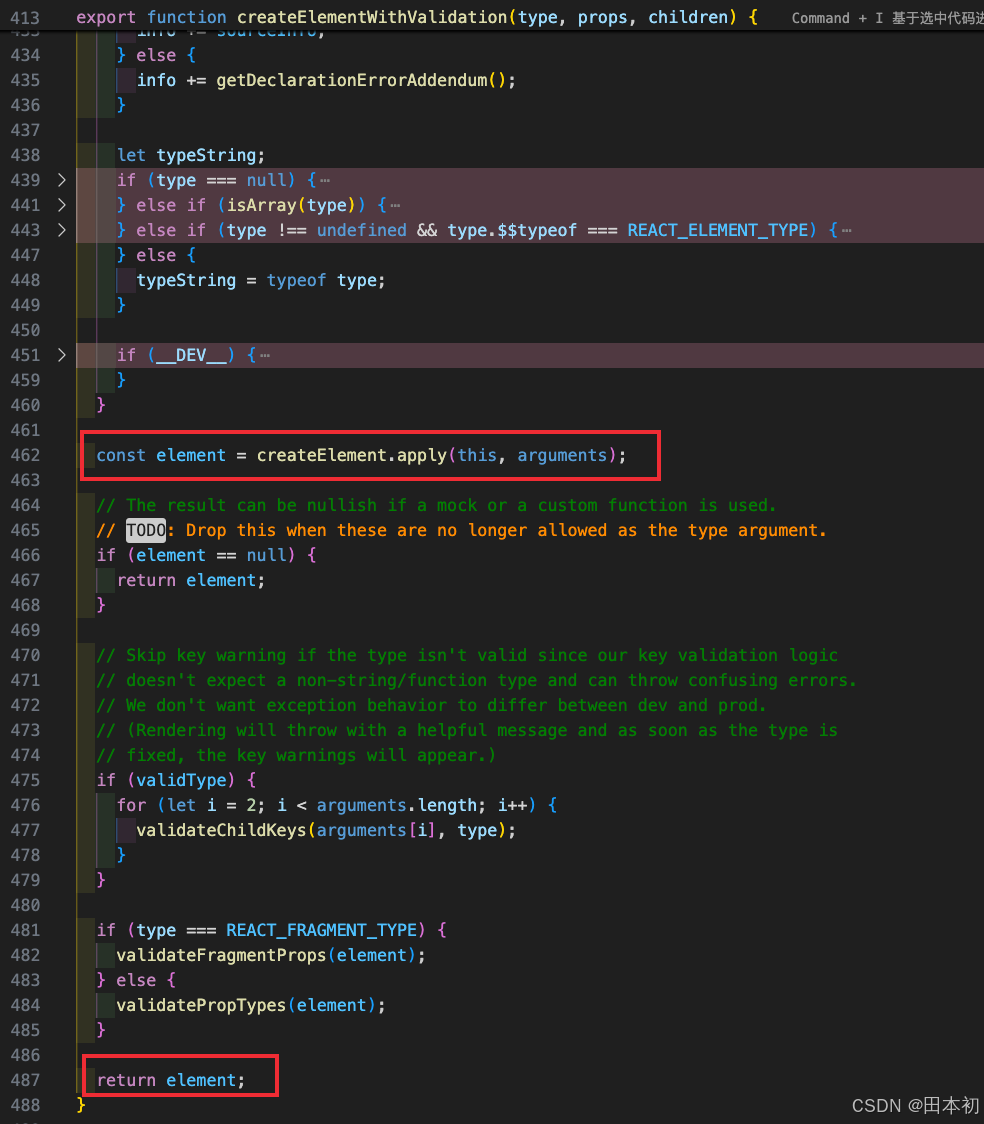
Task: Expand folded __DEV__ block at line 451
Action: tap(62, 355)
